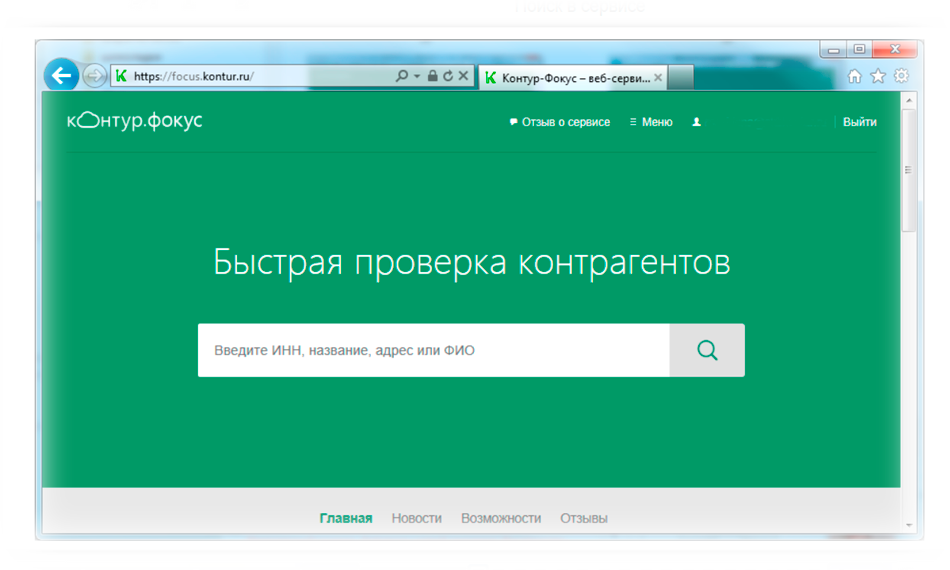Image resolution: width=950 pixels, height=570 pixels.
Task: Click the Выйти logout link
Action: pos(860,122)
